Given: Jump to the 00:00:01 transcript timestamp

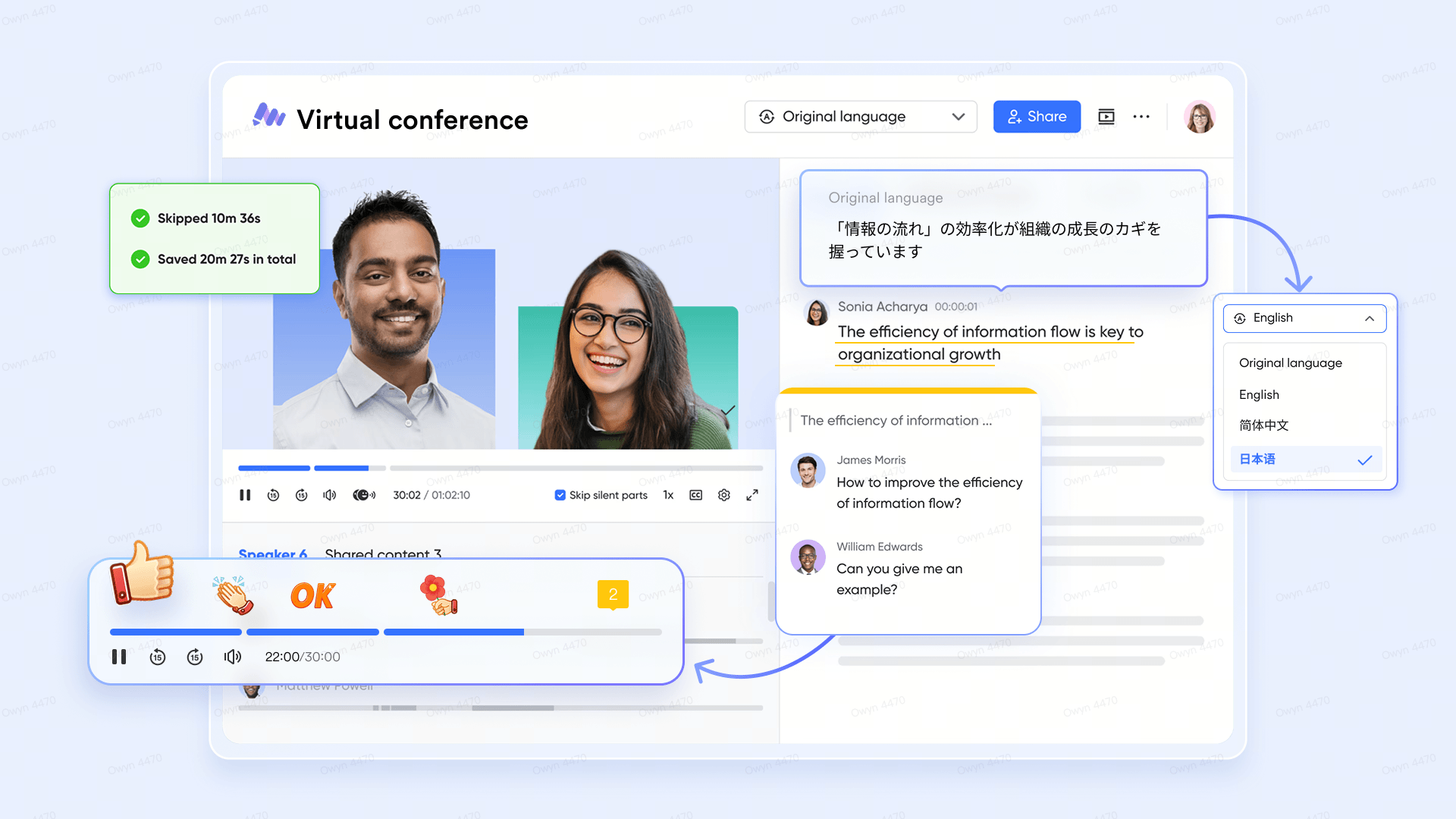Looking at the screenshot, I should pos(956,306).
